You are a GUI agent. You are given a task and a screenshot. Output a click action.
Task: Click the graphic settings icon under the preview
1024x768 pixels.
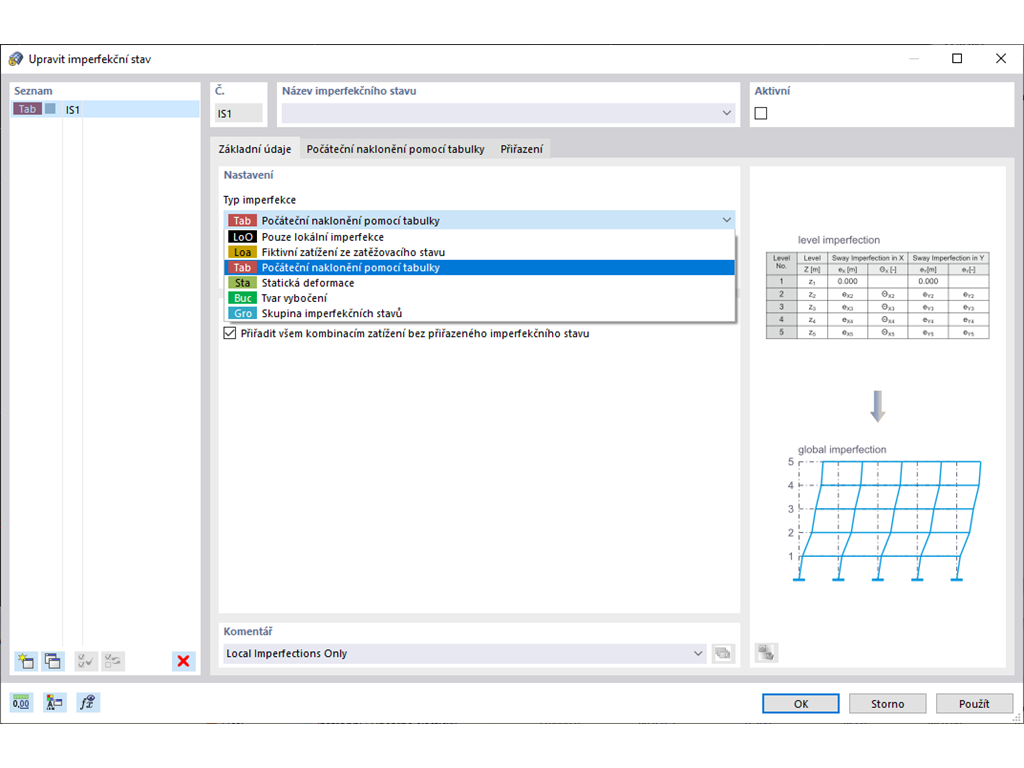[x=766, y=652]
